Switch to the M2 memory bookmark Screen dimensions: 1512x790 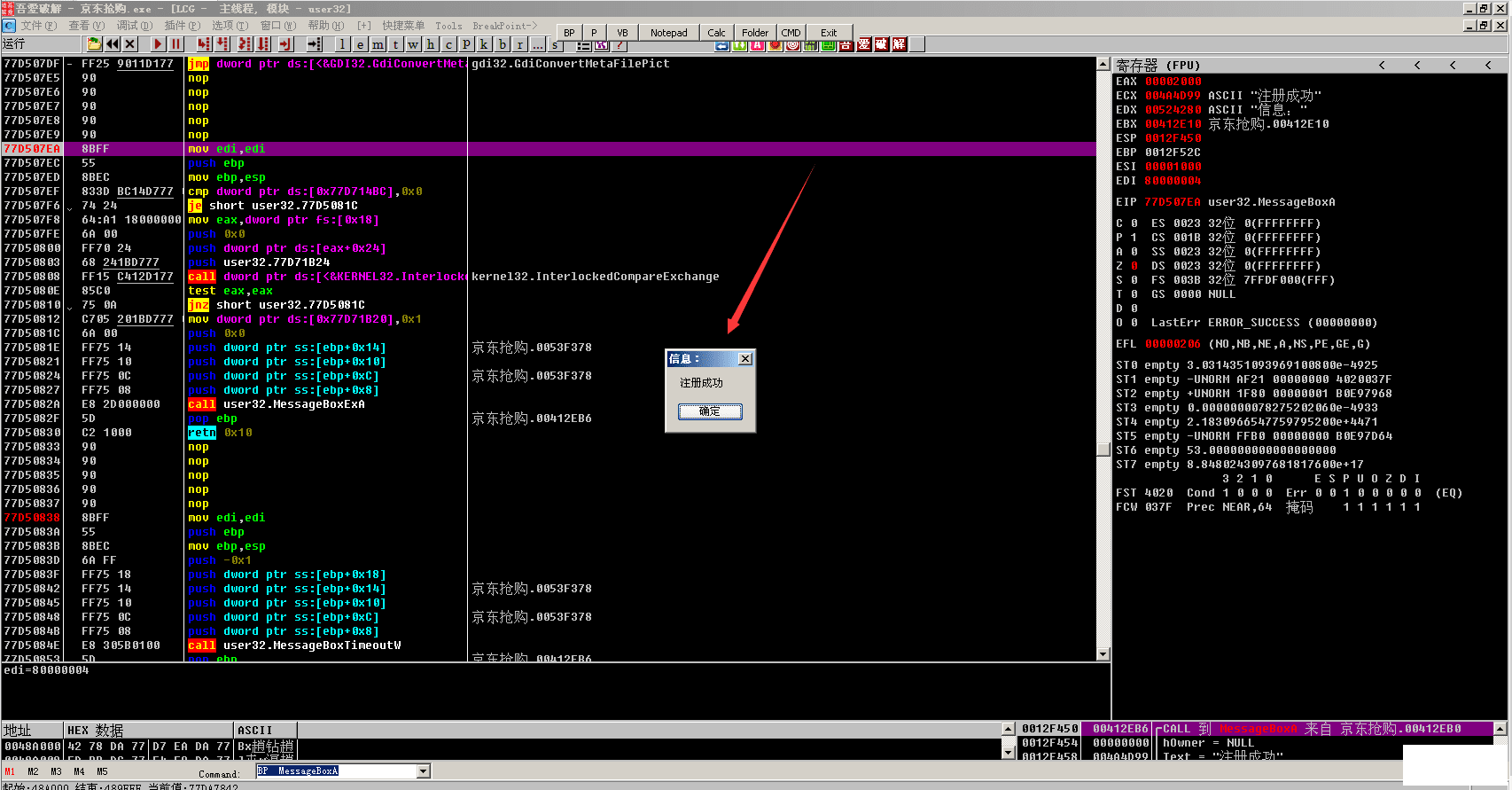coord(33,771)
